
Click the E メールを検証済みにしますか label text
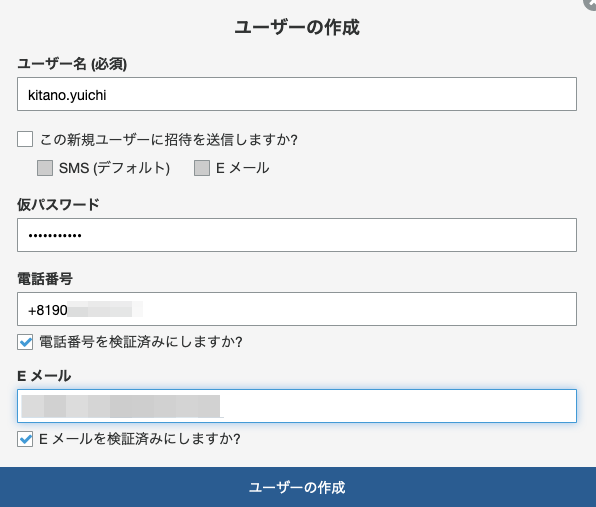pyautogui.click(x=140, y=439)
